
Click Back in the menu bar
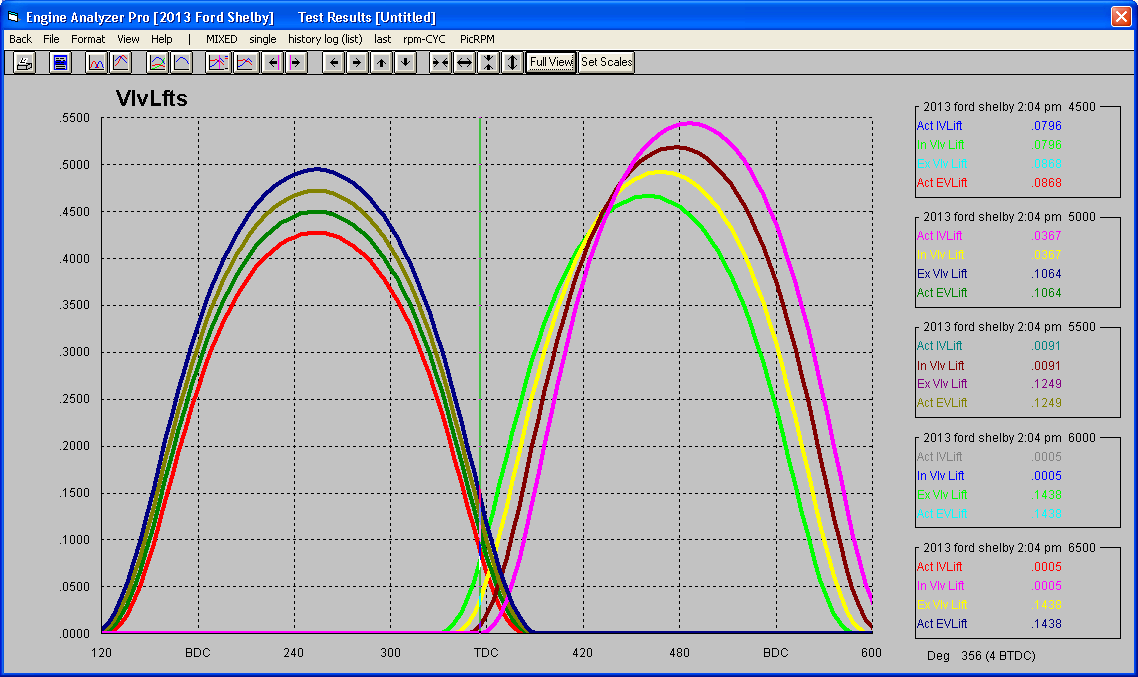(x=20, y=39)
